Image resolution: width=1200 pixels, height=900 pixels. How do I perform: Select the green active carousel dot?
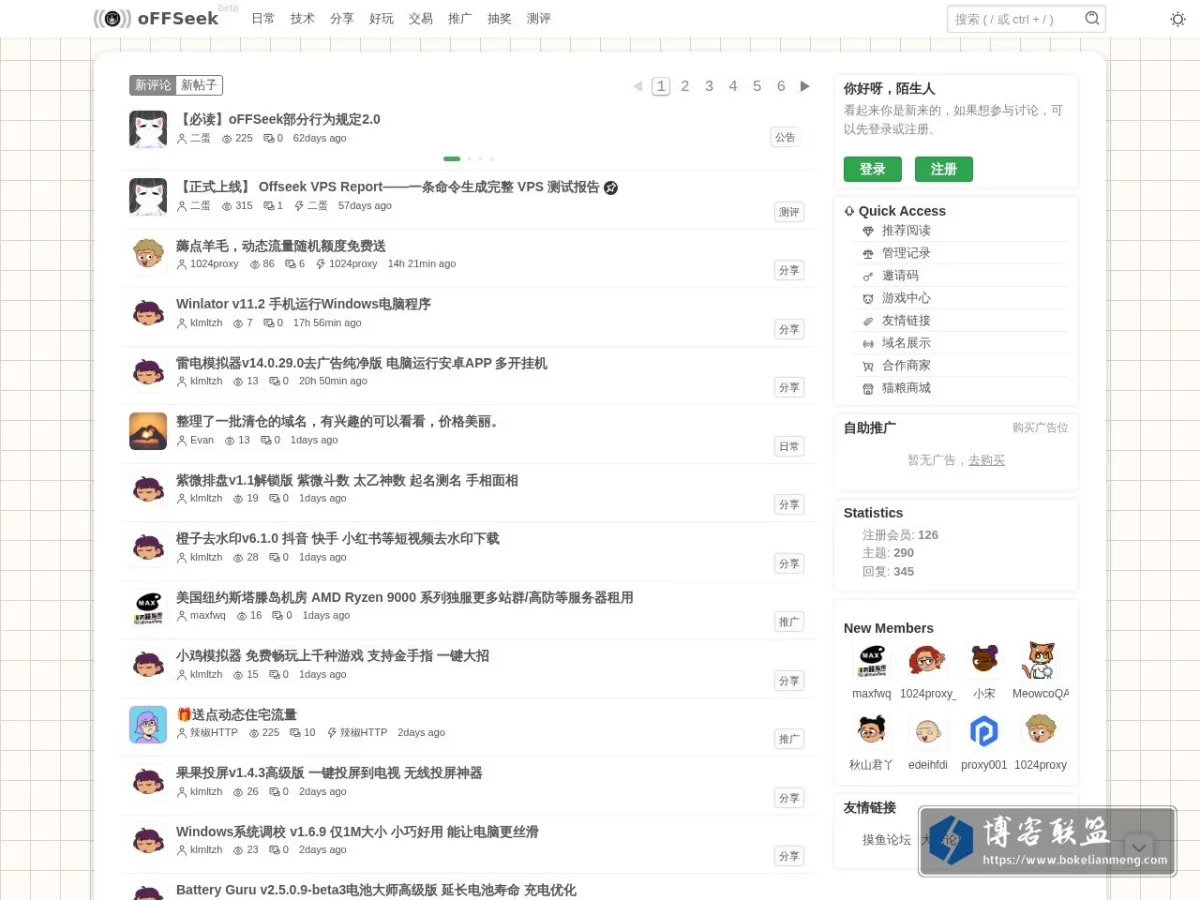click(x=452, y=158)
